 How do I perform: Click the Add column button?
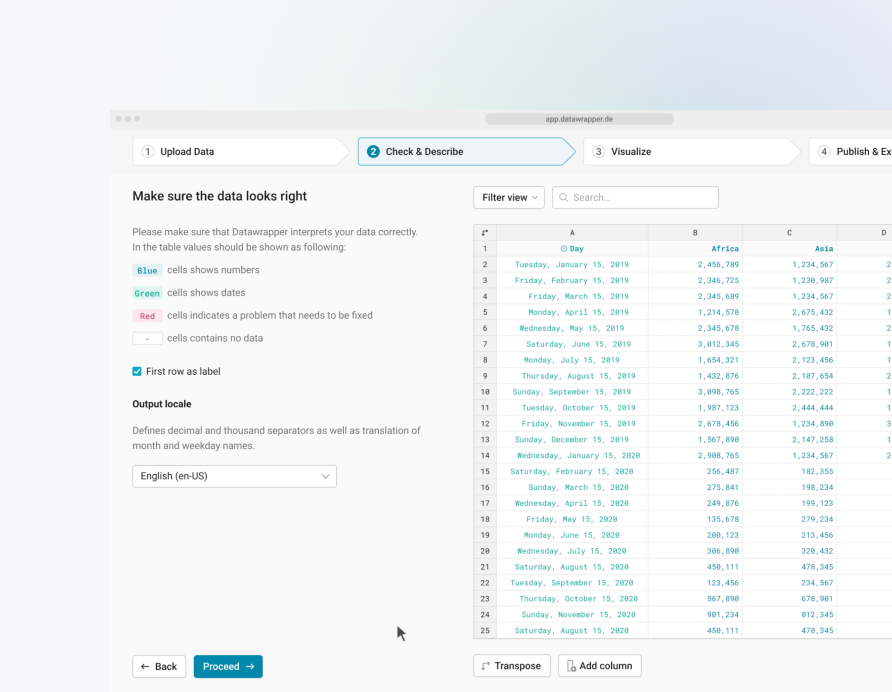click(600, 666)
